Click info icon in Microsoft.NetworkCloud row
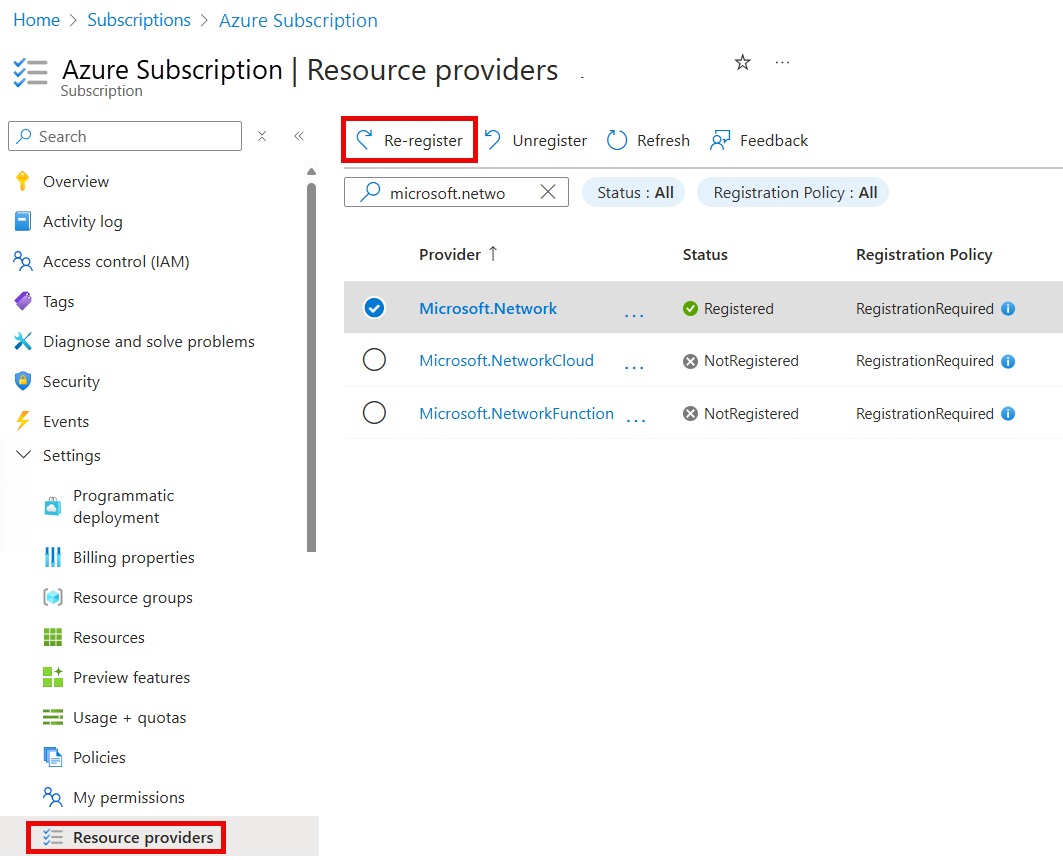Image resolution: width=1063 pixels, height=860 pixels. pyautogui.click(x=1008, y=361)
